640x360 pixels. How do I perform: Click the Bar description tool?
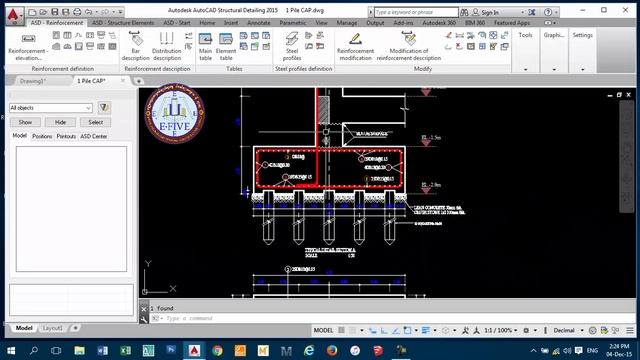coord(136,46)
